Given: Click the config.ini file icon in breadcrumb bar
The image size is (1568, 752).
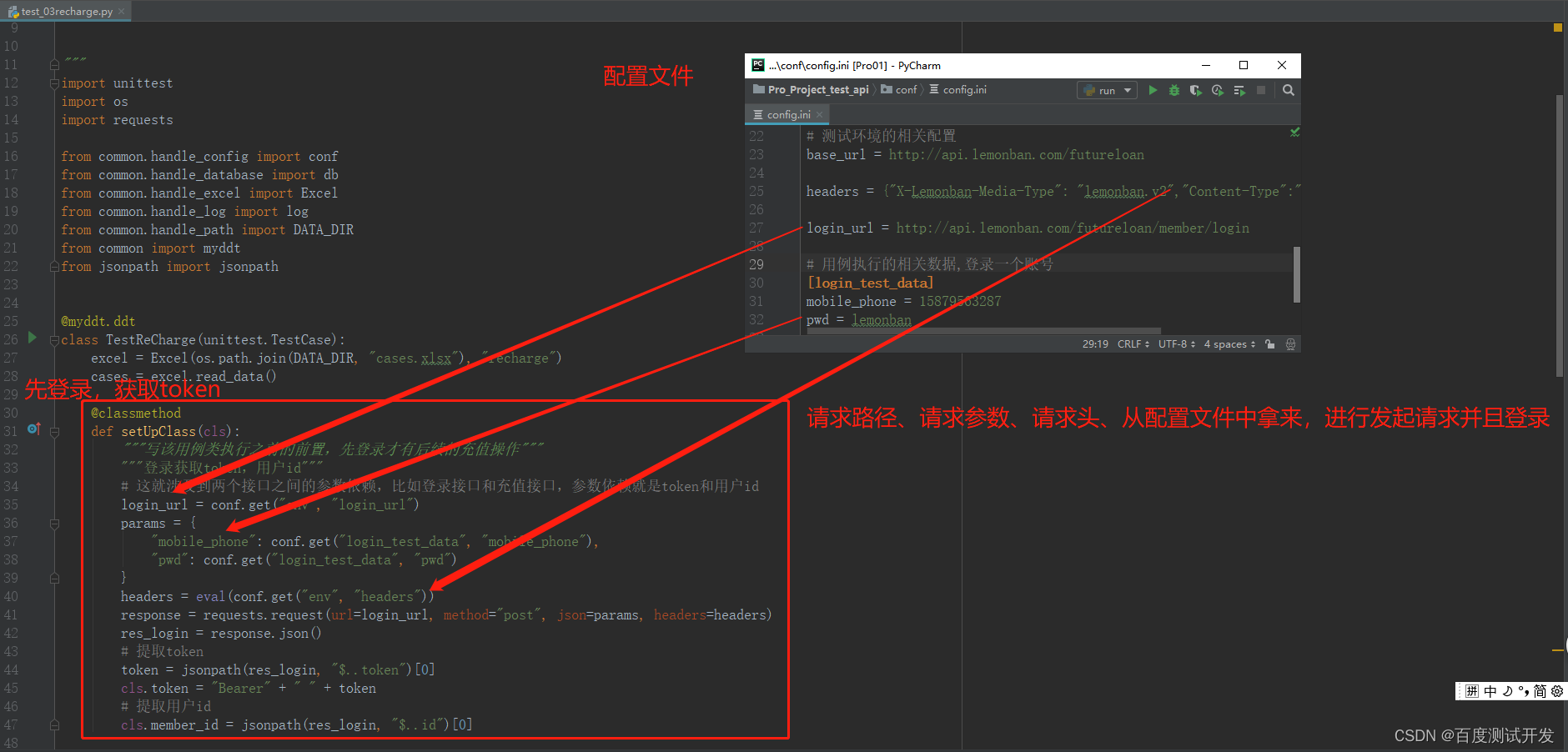Looking at the screenshot, I should [934, 89].
